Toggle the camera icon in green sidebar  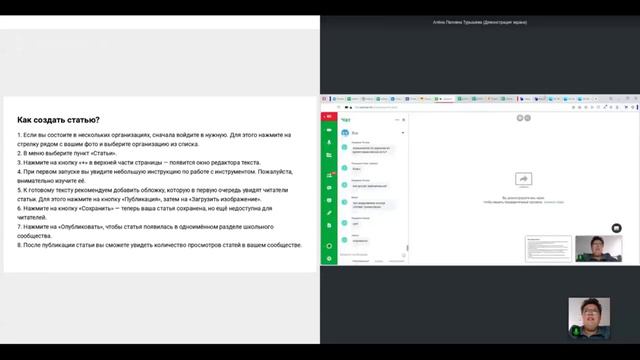tap(329, 130)
